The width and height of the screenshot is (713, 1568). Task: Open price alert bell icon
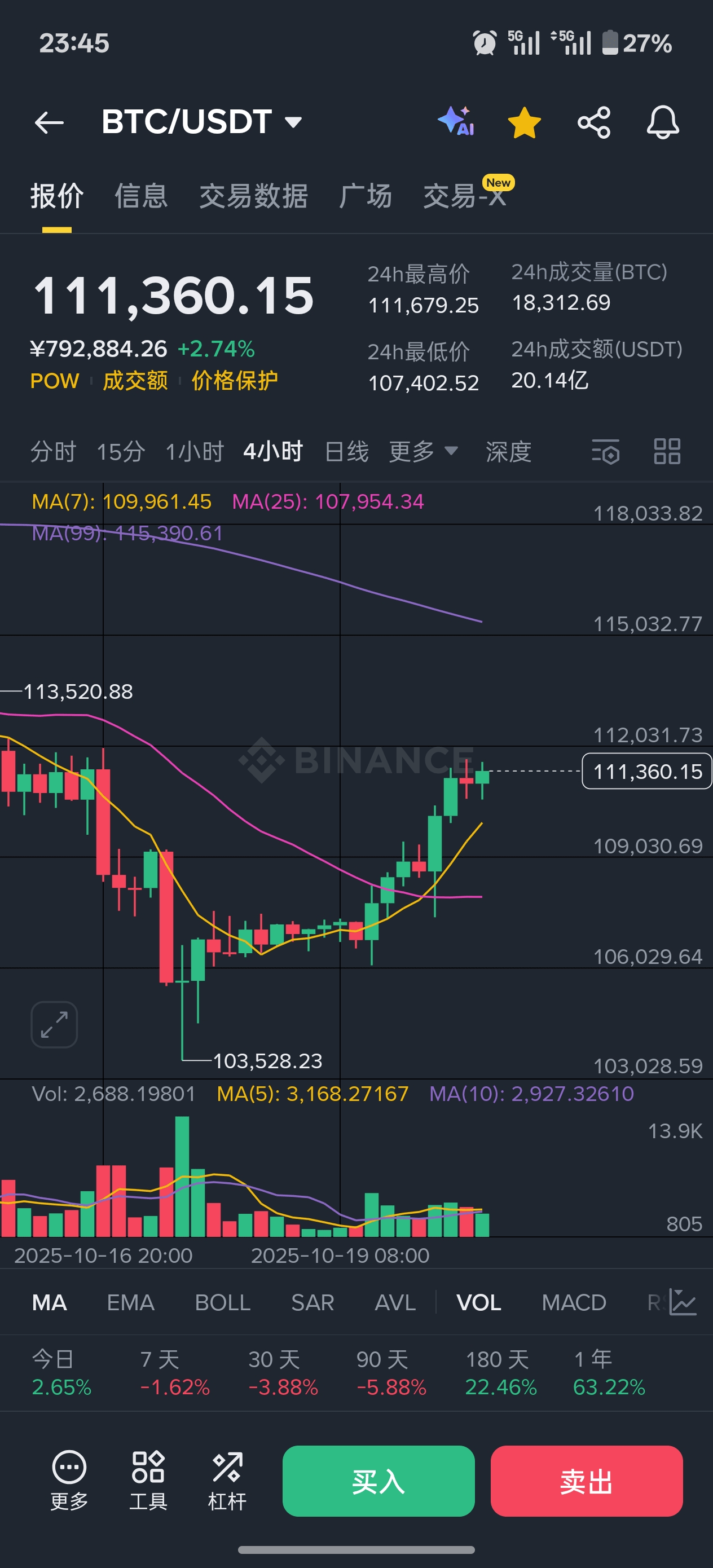pyautogui.click(x=662, y=122)
